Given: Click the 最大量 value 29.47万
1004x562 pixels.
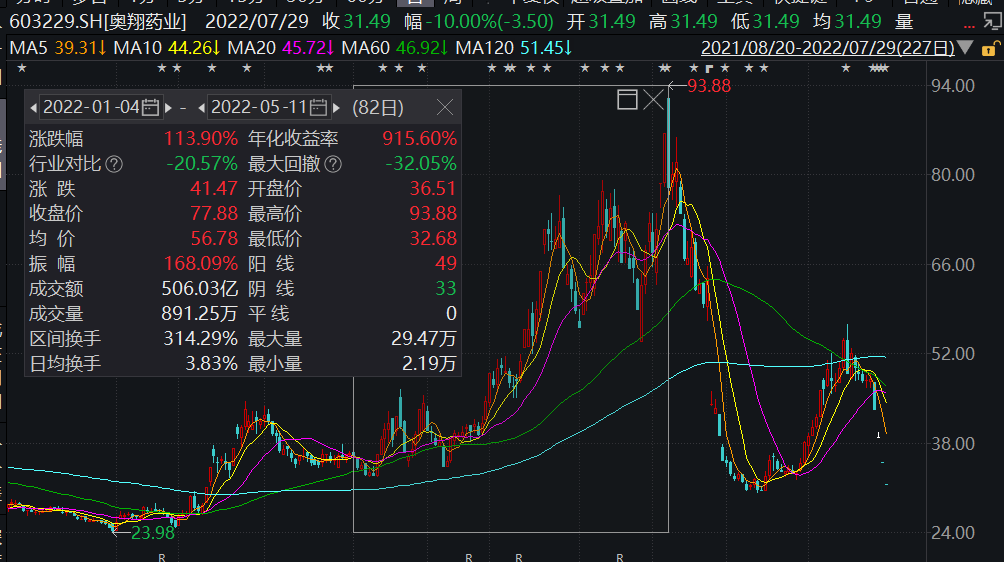Looking at the screenshot, I should pos(424,338).
